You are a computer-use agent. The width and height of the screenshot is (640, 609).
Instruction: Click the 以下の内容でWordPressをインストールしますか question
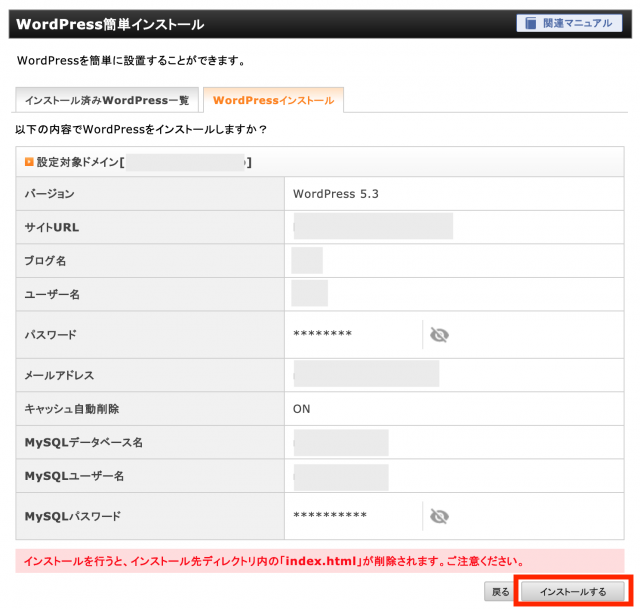point(141,129)
